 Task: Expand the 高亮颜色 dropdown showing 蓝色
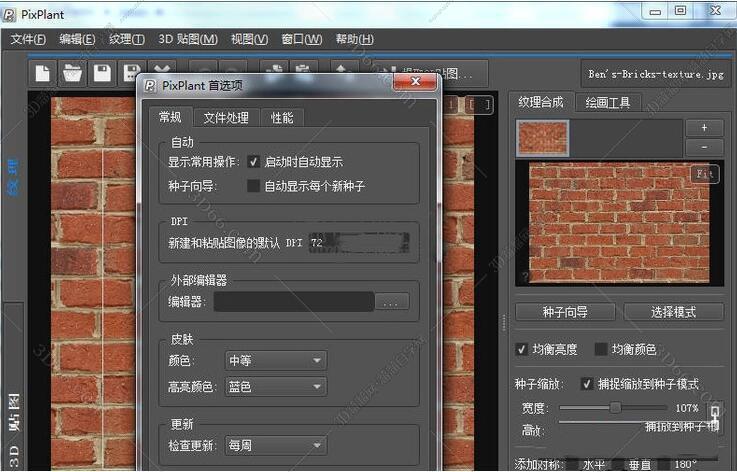(276, 386)
